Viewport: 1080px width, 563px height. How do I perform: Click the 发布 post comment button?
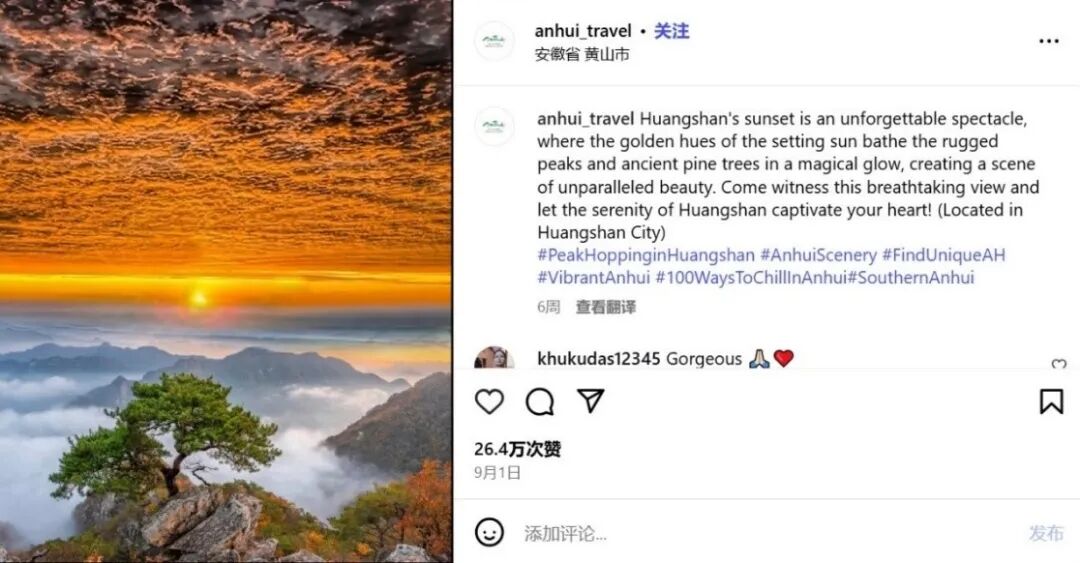(1046, 533)
